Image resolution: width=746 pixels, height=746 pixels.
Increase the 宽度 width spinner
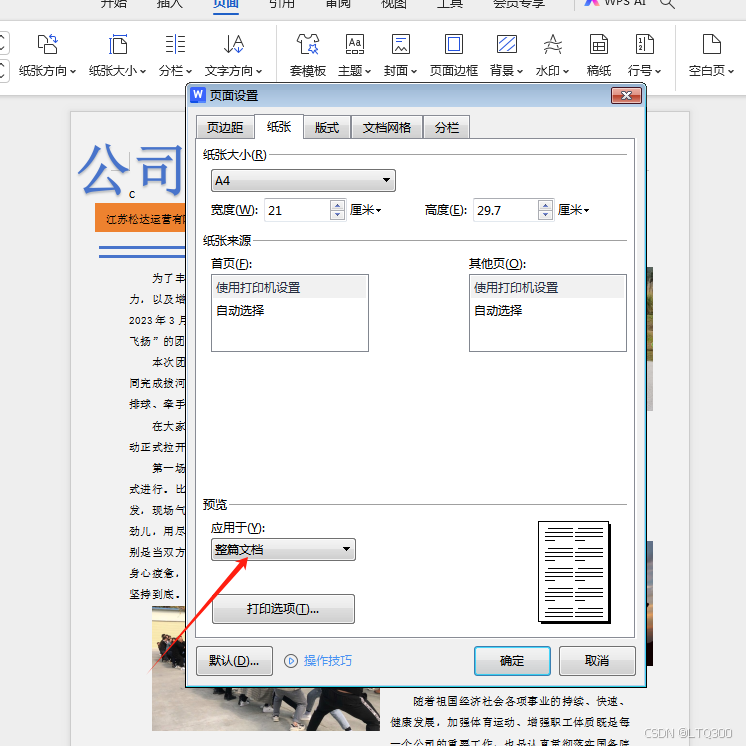337,205
